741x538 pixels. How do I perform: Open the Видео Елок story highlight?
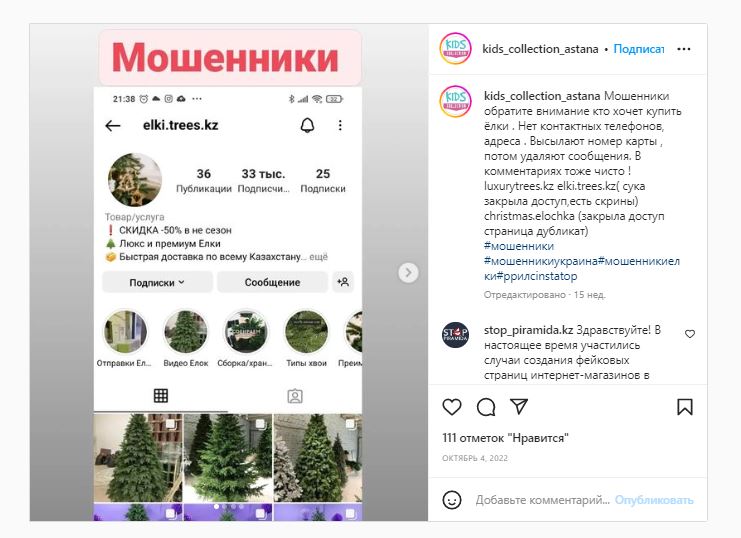coord(186,338)
